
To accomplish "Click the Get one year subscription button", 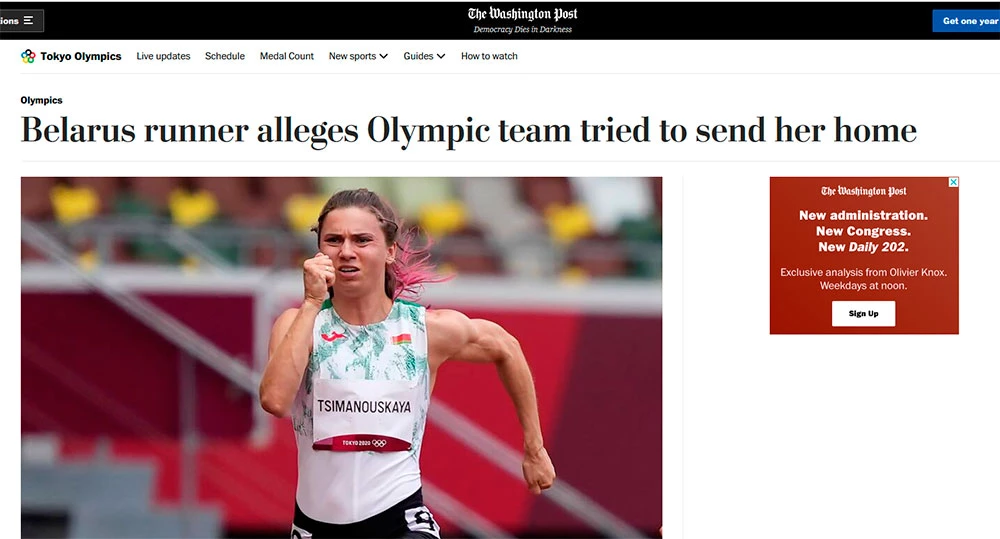I will (x=966, y=20).
